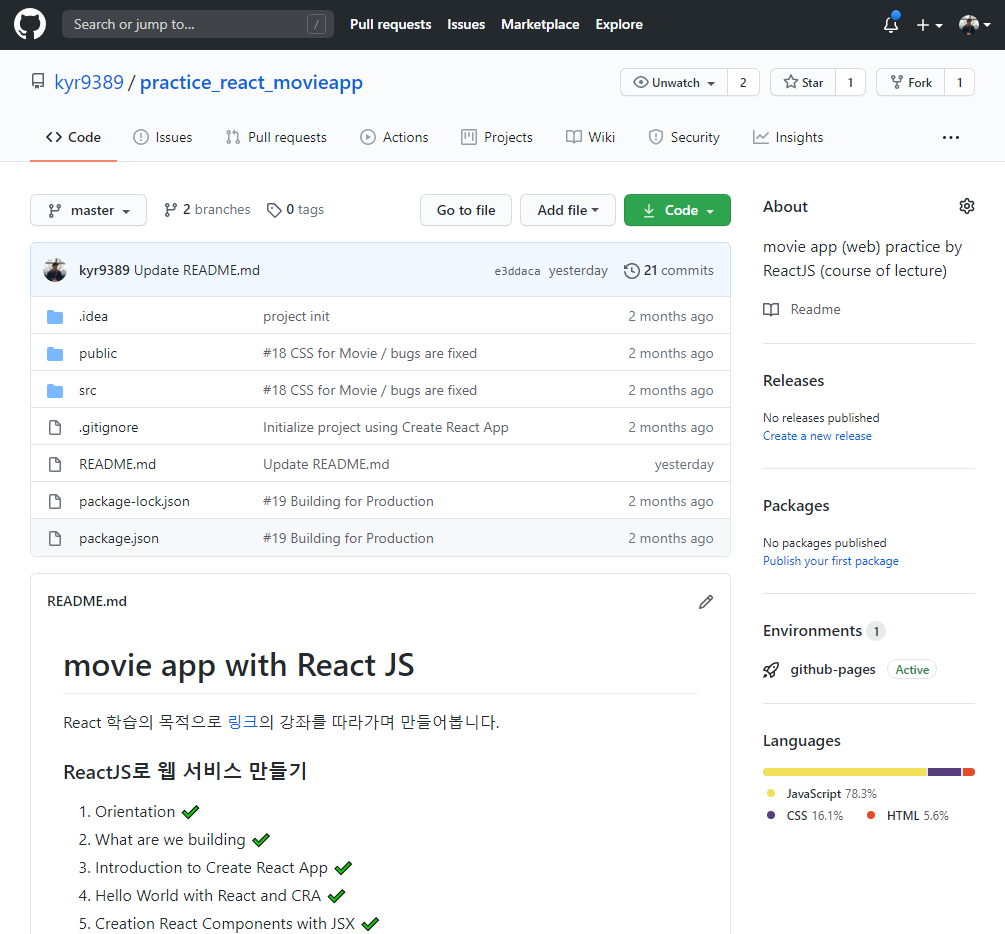Click the Go to file button

466,210
